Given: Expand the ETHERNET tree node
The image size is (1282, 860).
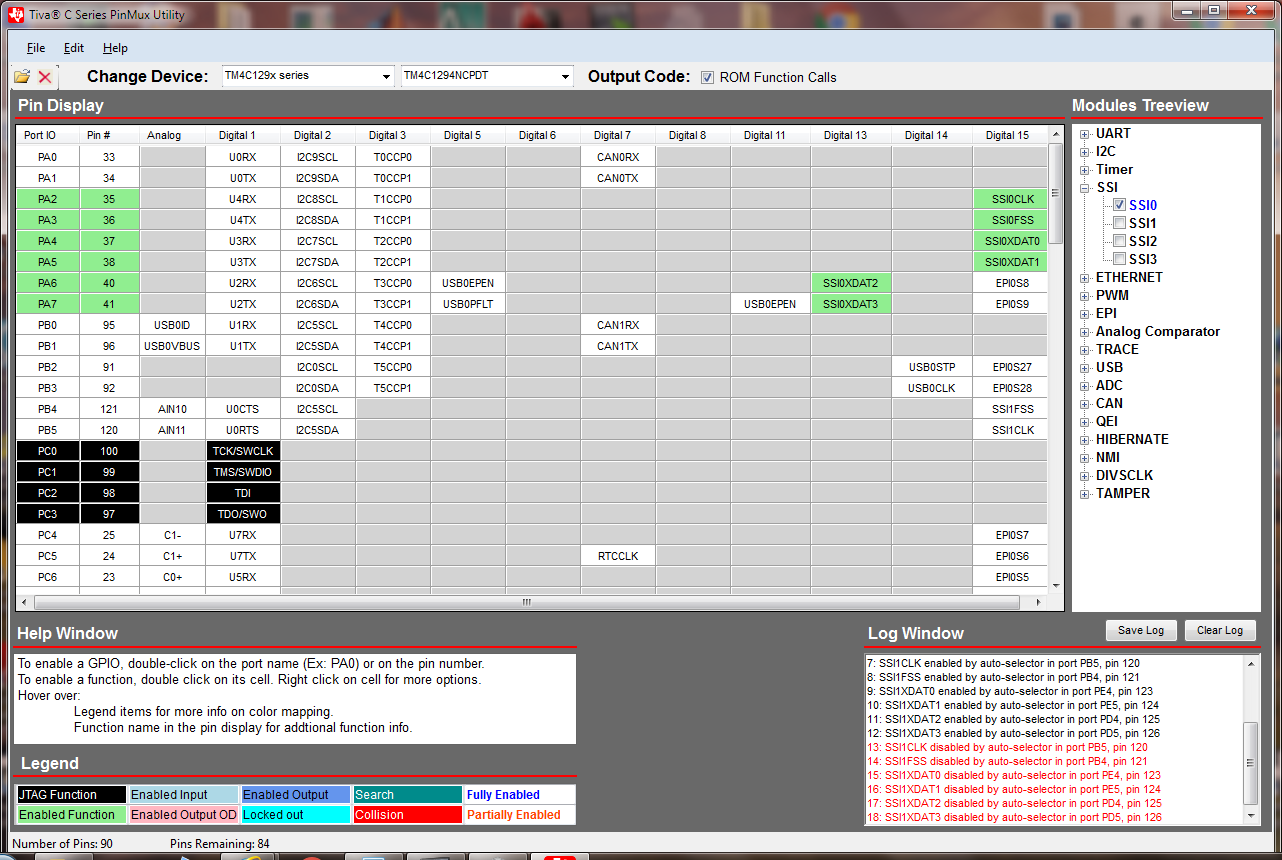Looking at the screenshot, I should click(1085, 277).
